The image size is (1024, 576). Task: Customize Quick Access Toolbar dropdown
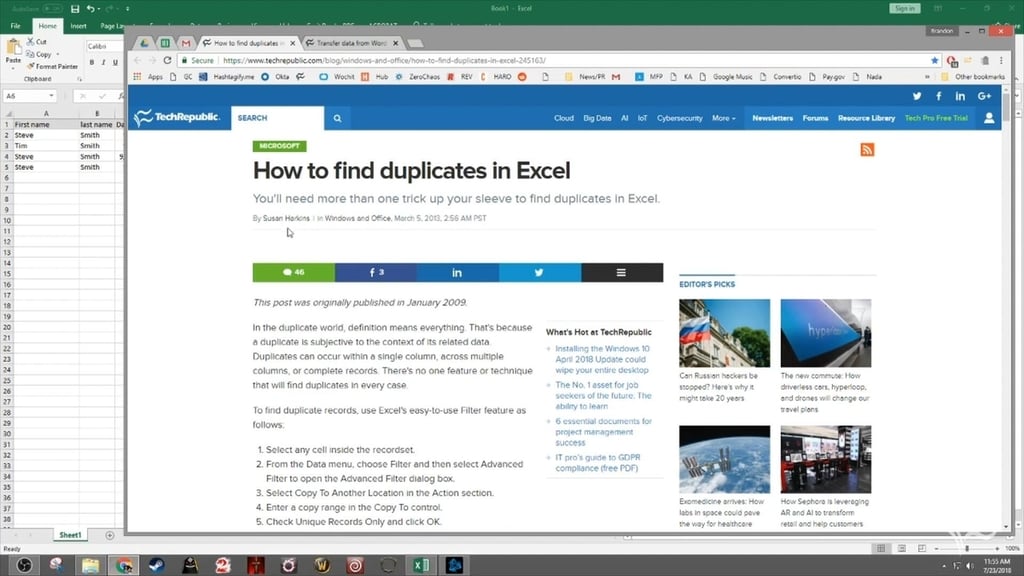127,8
